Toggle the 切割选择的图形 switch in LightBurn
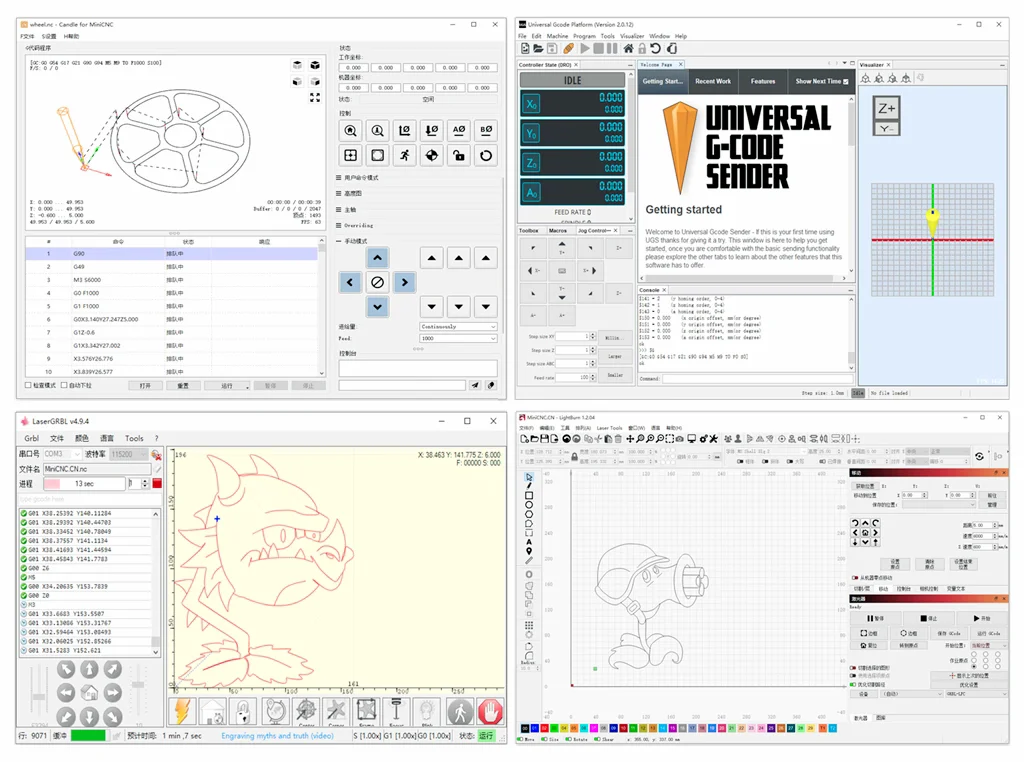1024x762 pixels. [853, 668]
